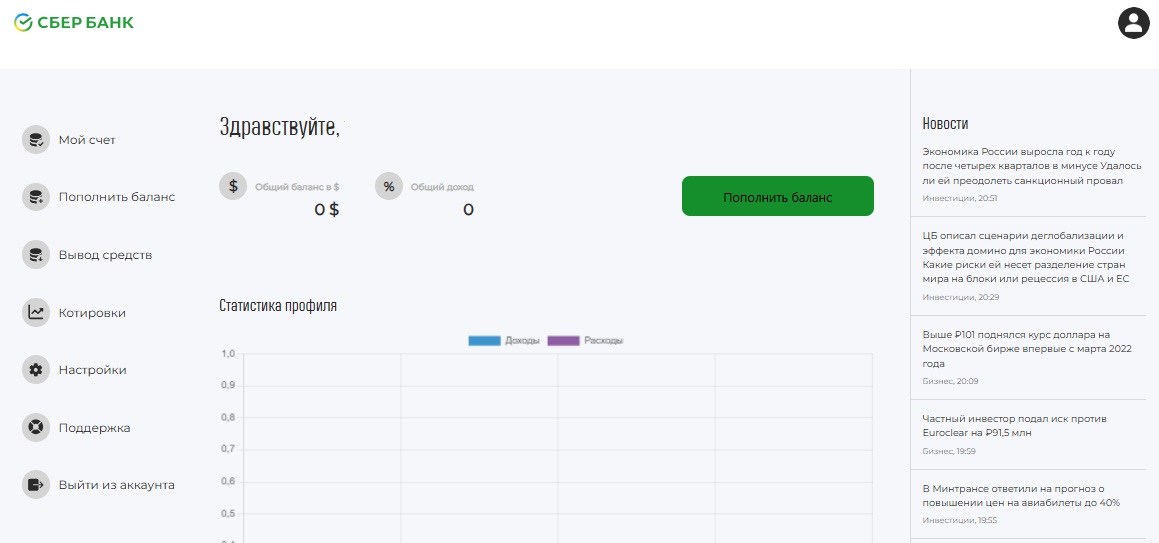1159x543 pixels.
Task: Open Пополнить баланс in the sidebar
Action: pyautogui.click(x=117, y=197)
